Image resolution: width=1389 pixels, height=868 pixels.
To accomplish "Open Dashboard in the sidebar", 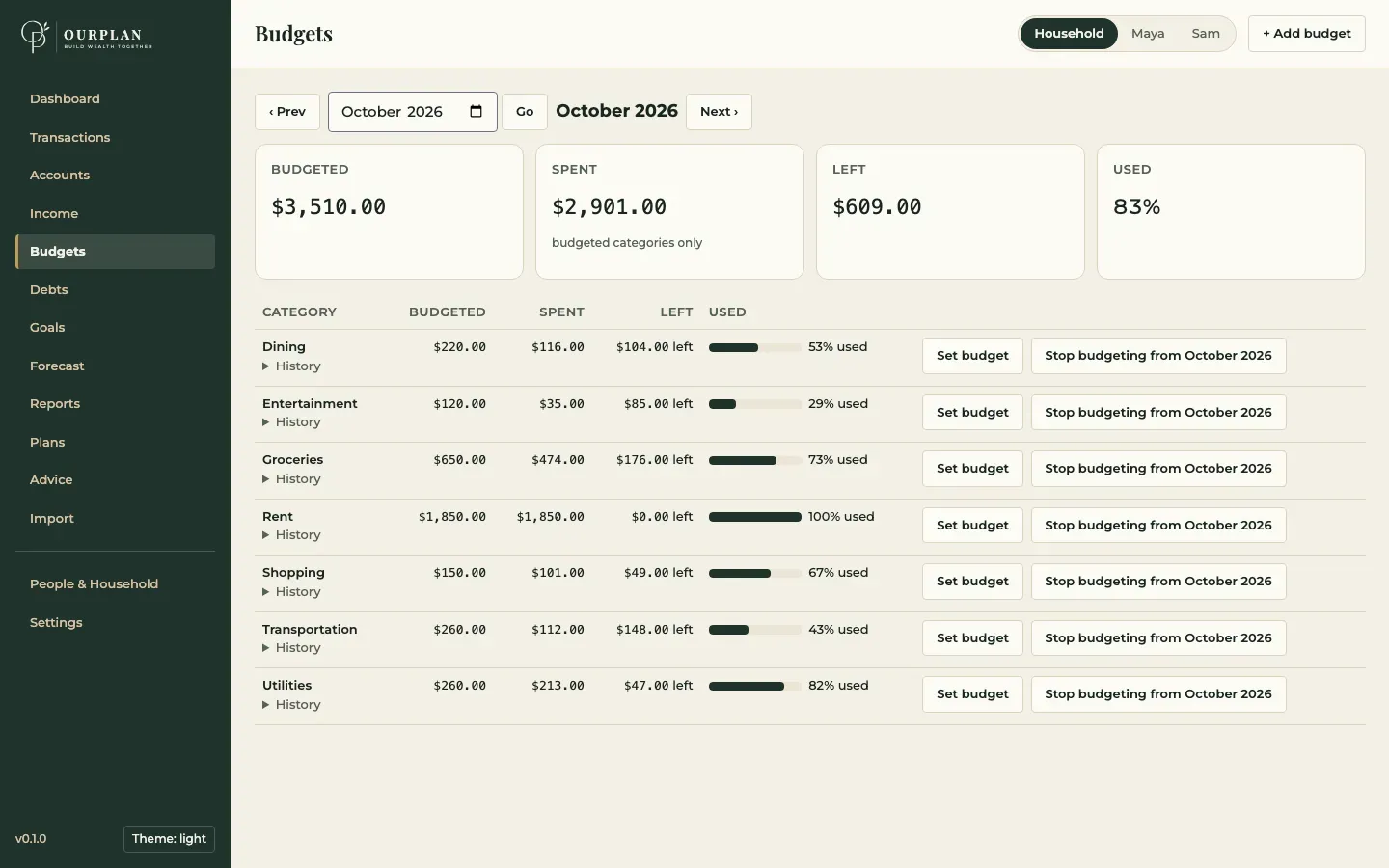I will point(115,99).
